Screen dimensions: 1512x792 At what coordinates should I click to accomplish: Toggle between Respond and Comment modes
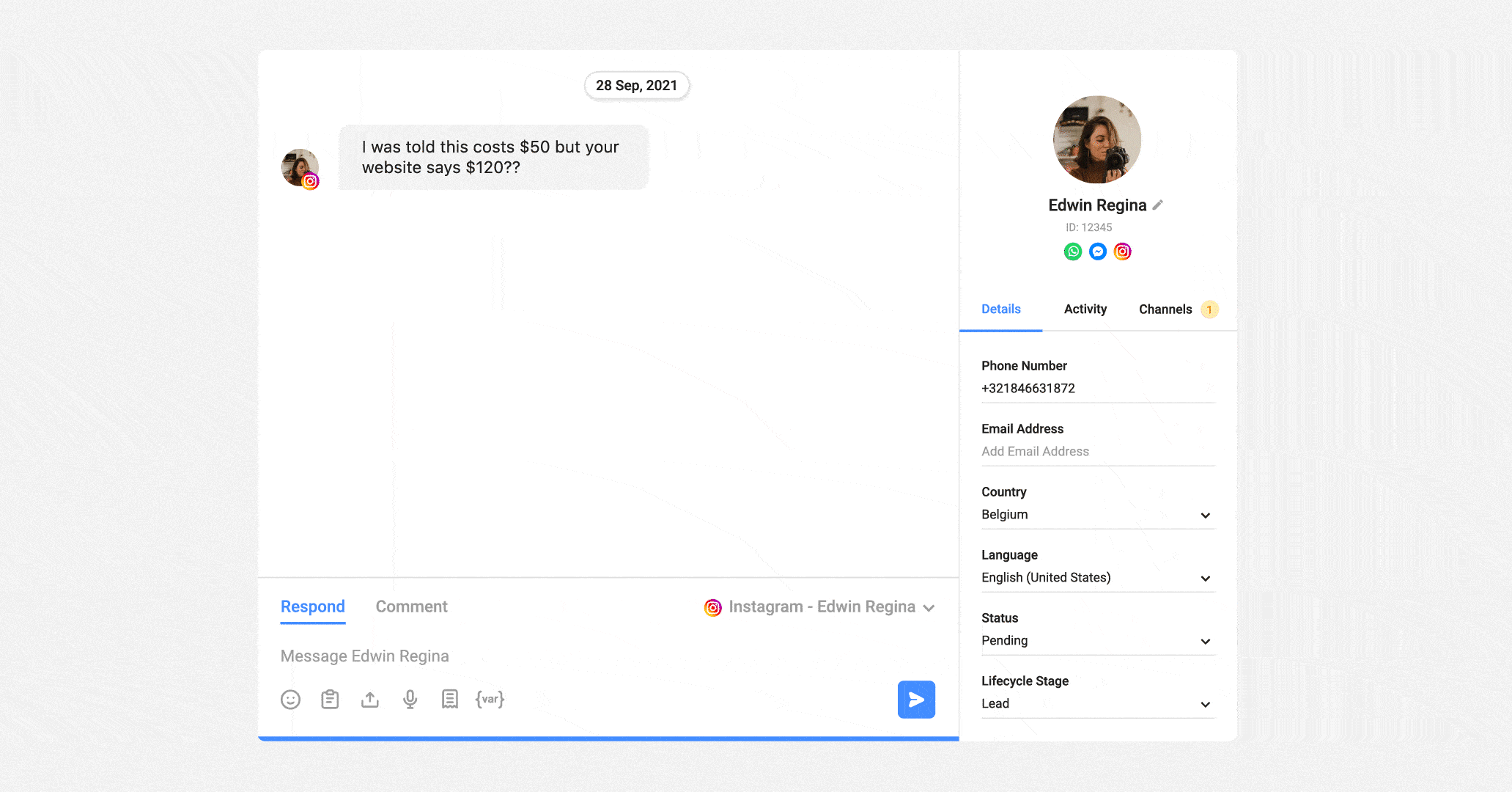click(412, 606)
